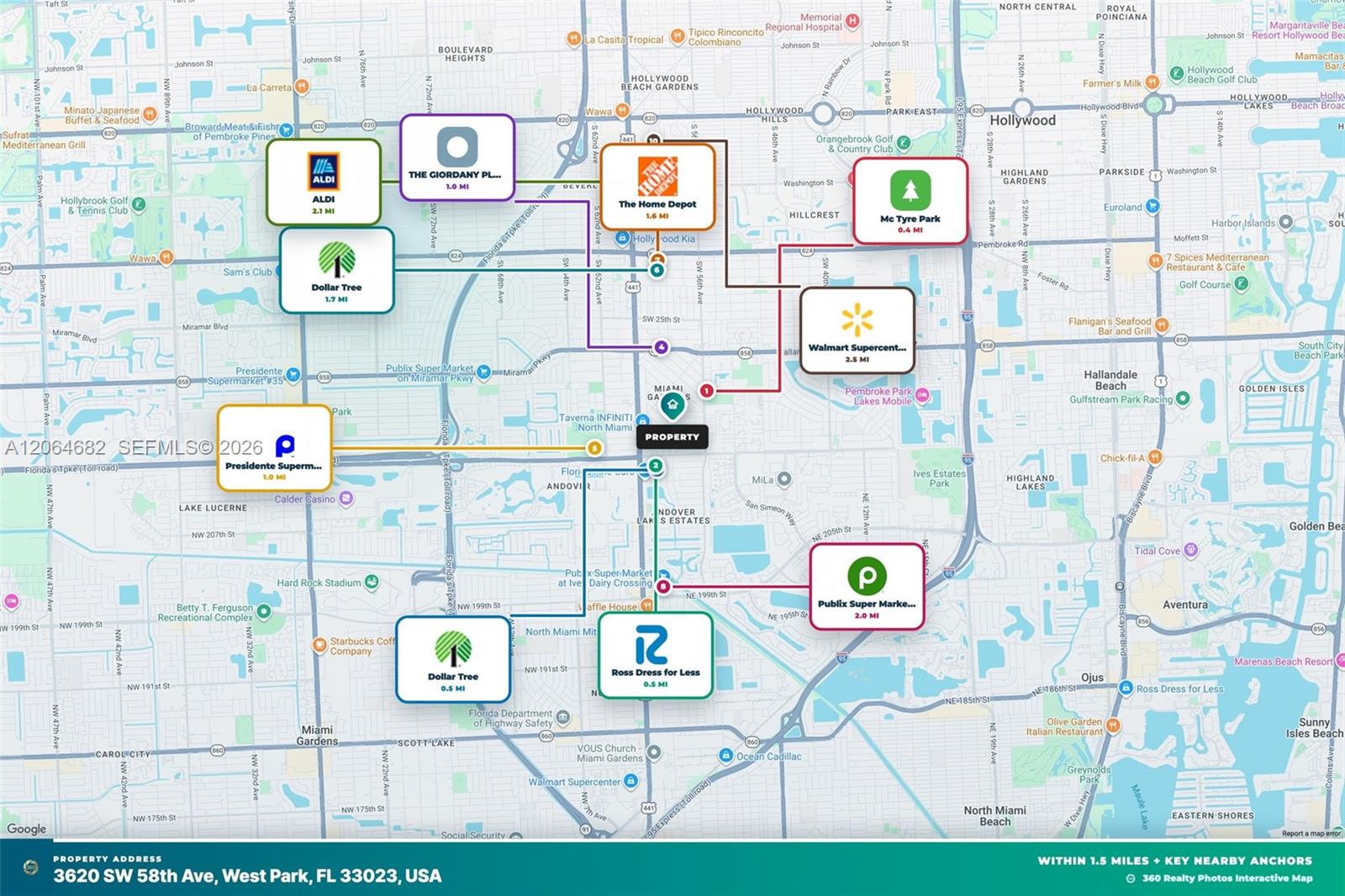
Task: Click 'WITHIN 1.5 MILES + KEY NEARBY ANCHORS' heading
Action: [1174, 861]
